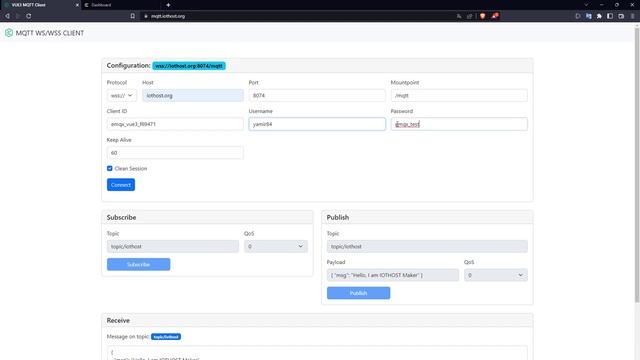The width and height of the screenshot is (640, 360).
Task: Focus the Keep Alive field showing 60
Action: coord(175,153)
